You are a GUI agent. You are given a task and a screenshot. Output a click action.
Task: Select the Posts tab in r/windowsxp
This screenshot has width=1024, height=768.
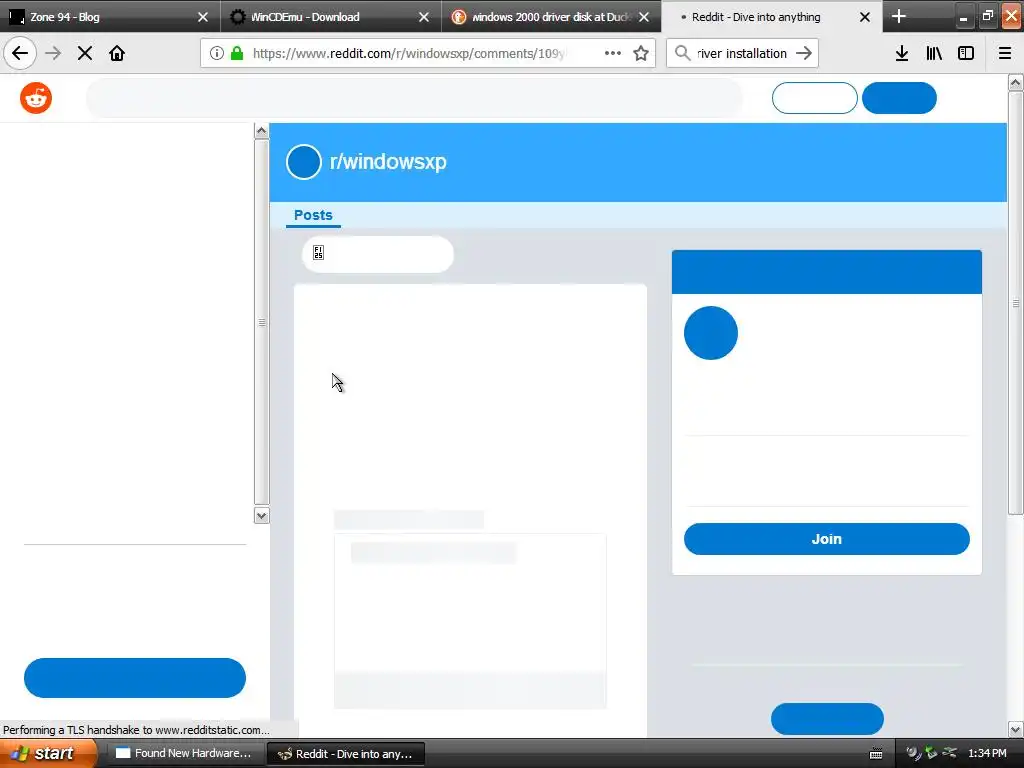click(313, 216)
